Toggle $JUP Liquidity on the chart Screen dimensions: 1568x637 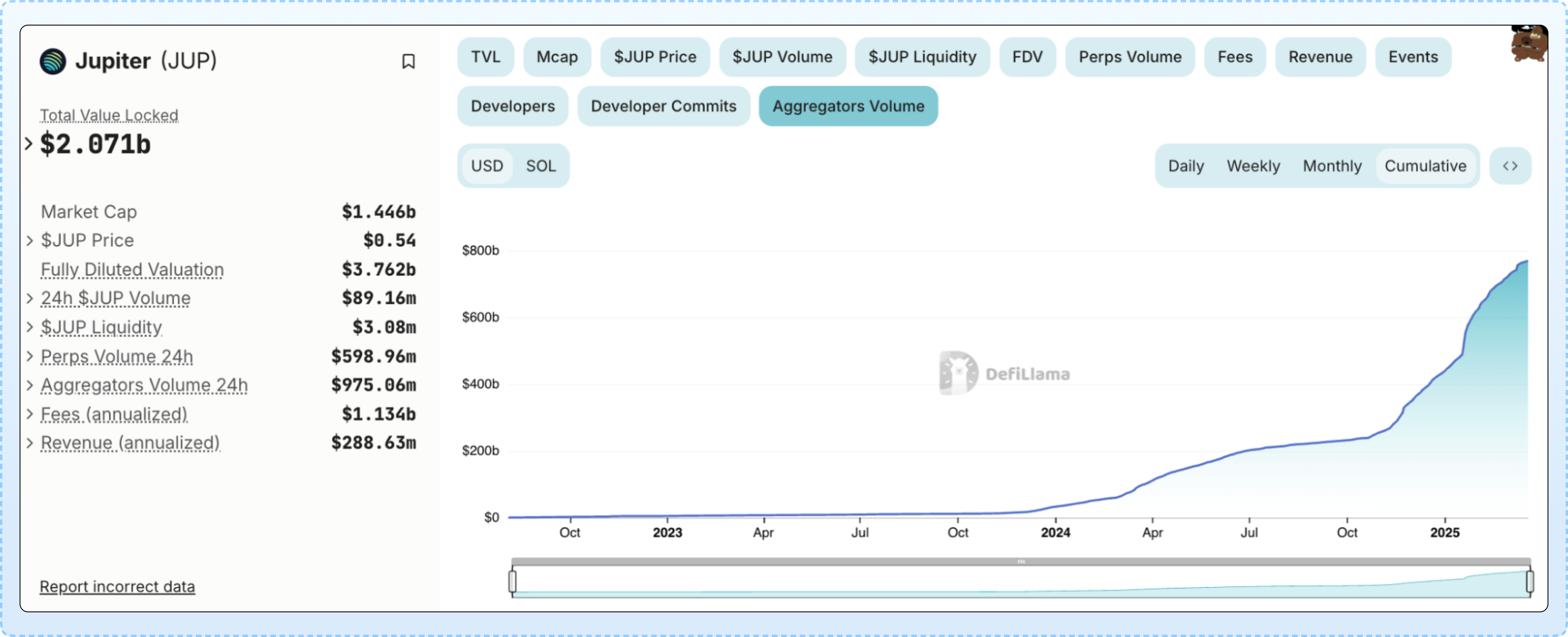click(x=922, y=57)
